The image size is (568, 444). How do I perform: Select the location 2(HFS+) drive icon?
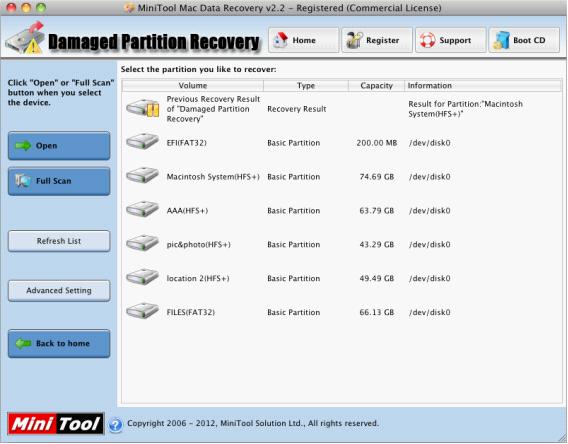coord(142,277)
